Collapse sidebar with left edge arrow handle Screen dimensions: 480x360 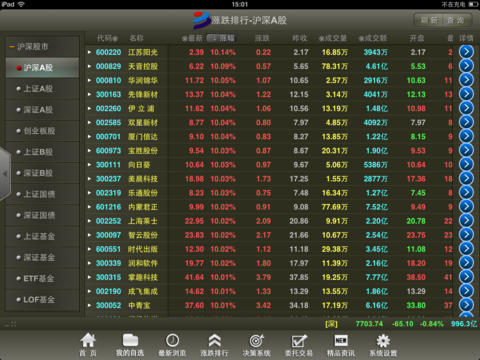coord(5,174)
